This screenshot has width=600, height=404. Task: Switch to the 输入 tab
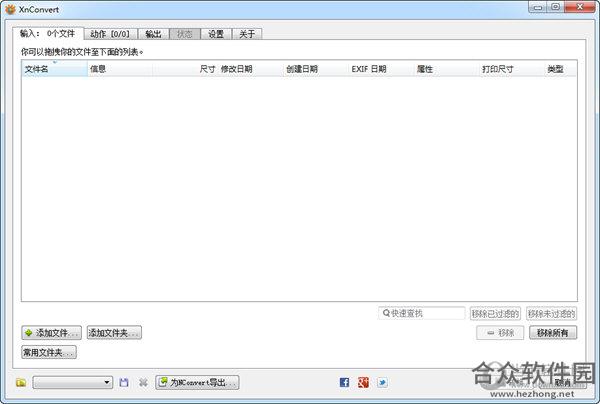pyautogui.click(x=47, y=34)
